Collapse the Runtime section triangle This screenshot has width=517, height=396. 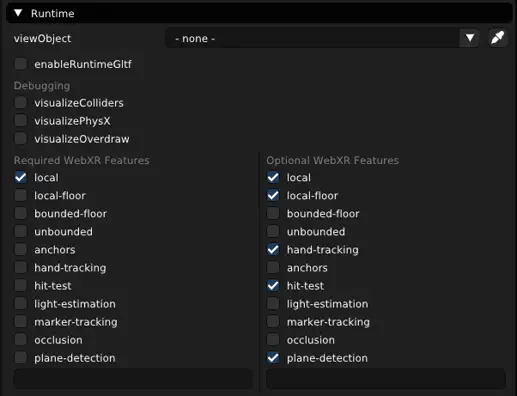click(18, 13)
